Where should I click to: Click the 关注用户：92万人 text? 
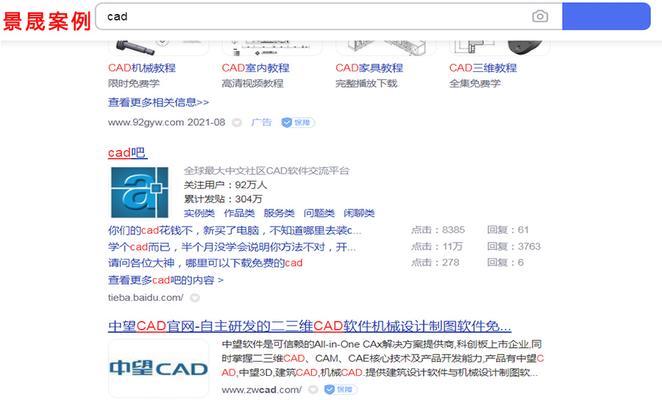point(225,185)
